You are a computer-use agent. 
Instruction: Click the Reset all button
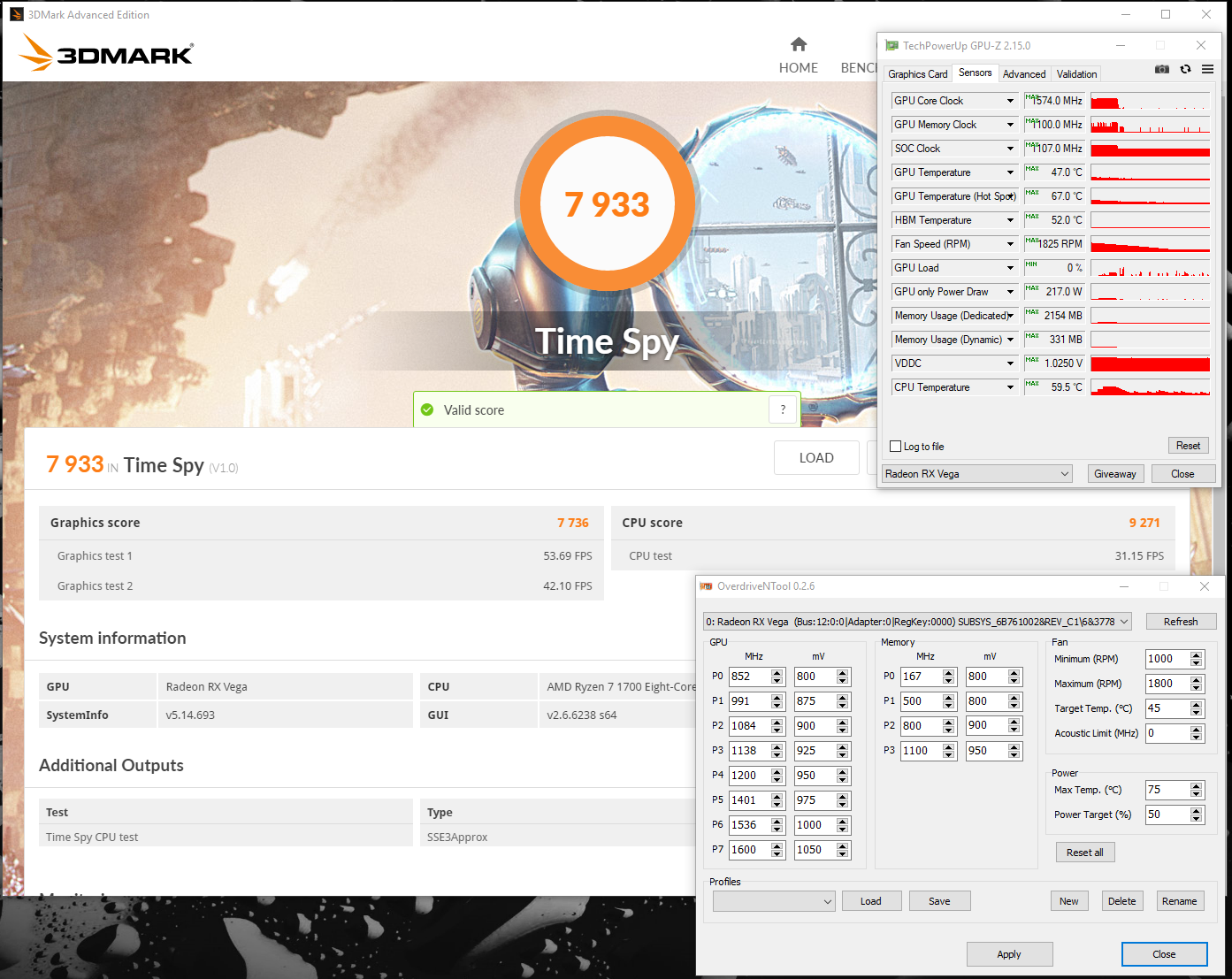point(1084,853)
